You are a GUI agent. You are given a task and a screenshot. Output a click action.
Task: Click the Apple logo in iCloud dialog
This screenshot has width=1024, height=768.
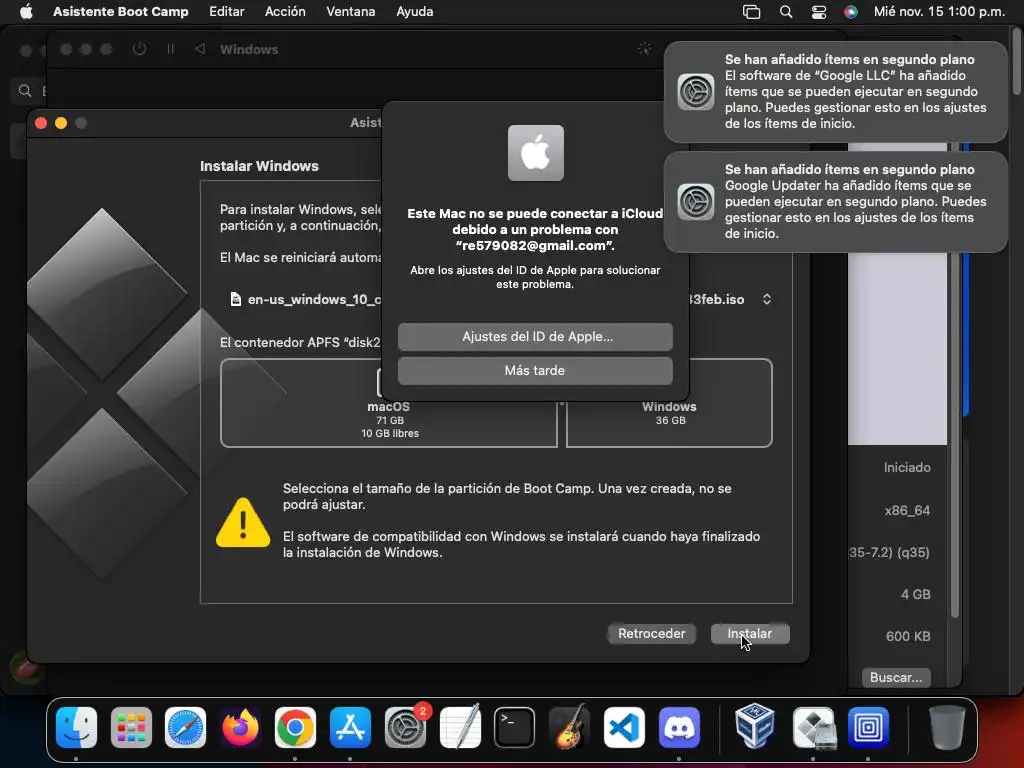pyautogui.click(x=536, y=153)
